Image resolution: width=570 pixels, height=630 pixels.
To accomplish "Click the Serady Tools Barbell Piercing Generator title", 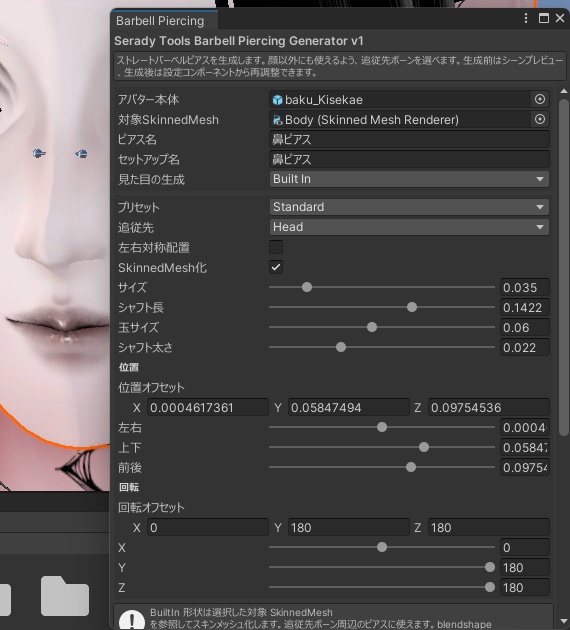I will pos(239,41).
